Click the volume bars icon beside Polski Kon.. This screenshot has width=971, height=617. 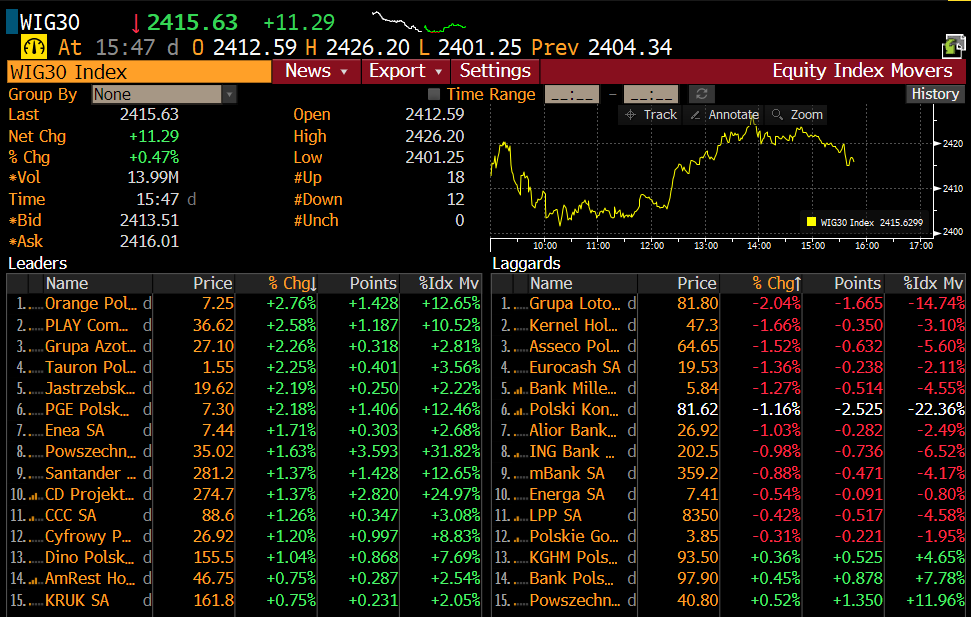tap(519, 411)
